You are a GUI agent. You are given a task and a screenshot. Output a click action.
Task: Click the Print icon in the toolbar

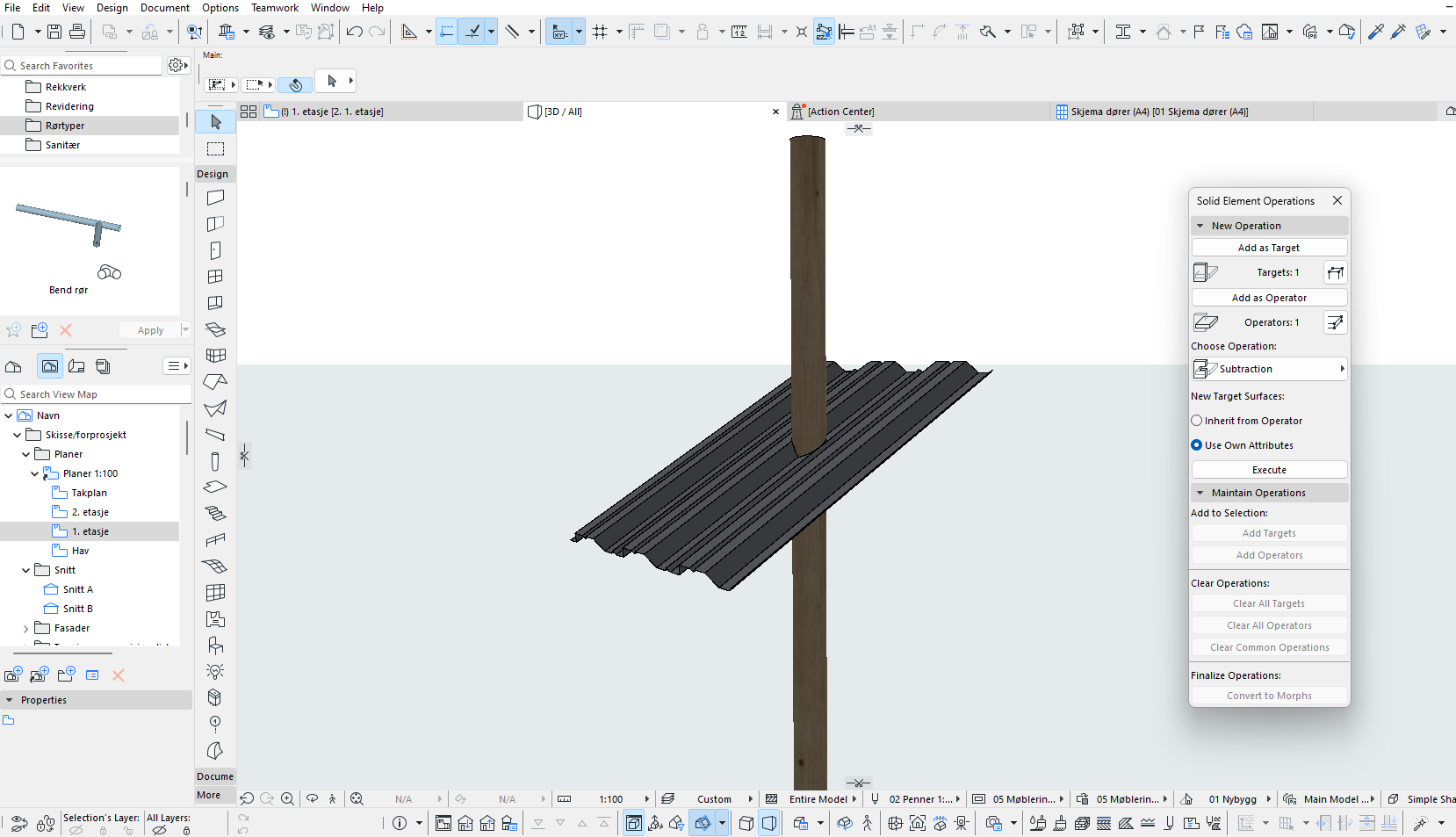coord(77,32)
